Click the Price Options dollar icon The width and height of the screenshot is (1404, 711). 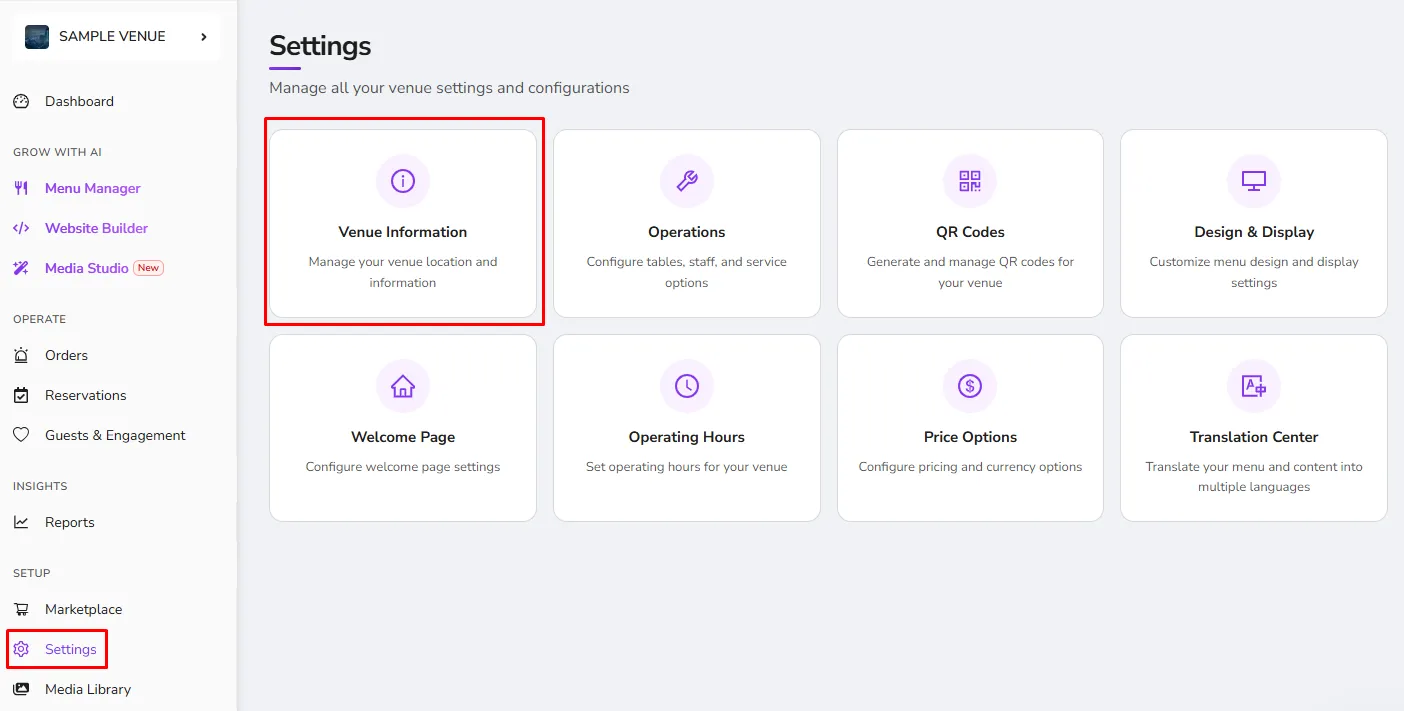click(970, 386)
